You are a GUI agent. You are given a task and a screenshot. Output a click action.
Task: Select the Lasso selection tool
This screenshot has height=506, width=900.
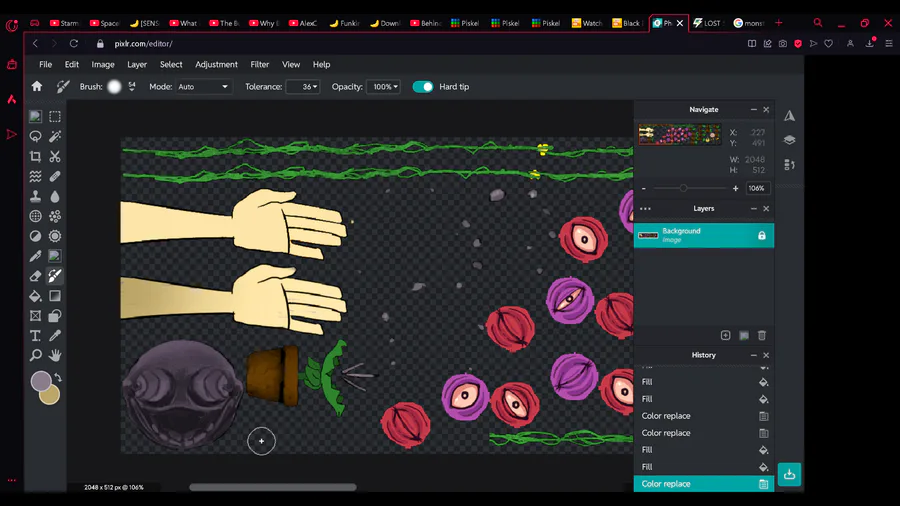[35, 137]
